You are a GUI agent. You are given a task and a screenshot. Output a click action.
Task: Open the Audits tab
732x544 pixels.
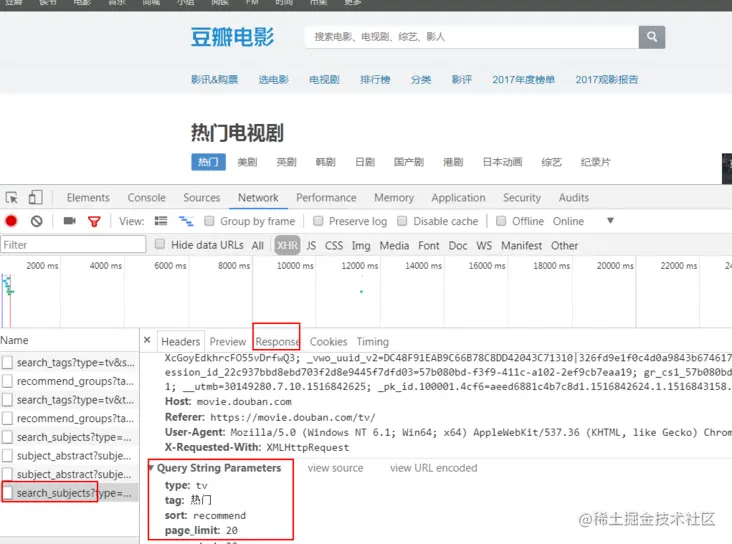pos(574,198)
